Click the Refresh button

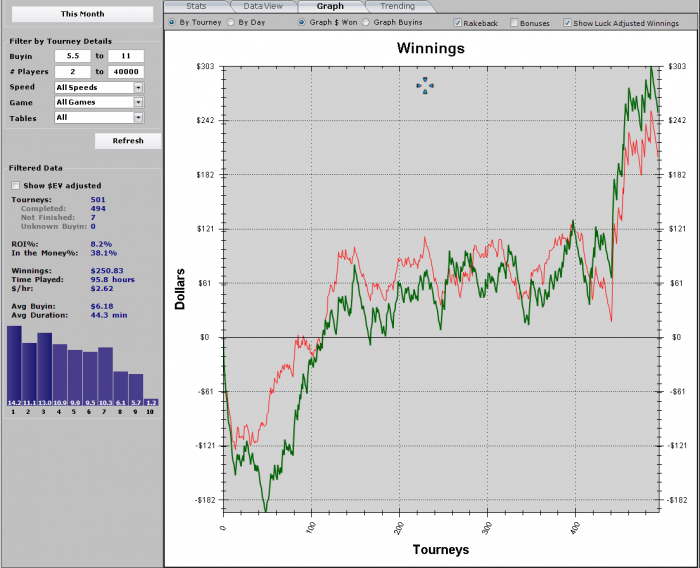click(128, 141)
